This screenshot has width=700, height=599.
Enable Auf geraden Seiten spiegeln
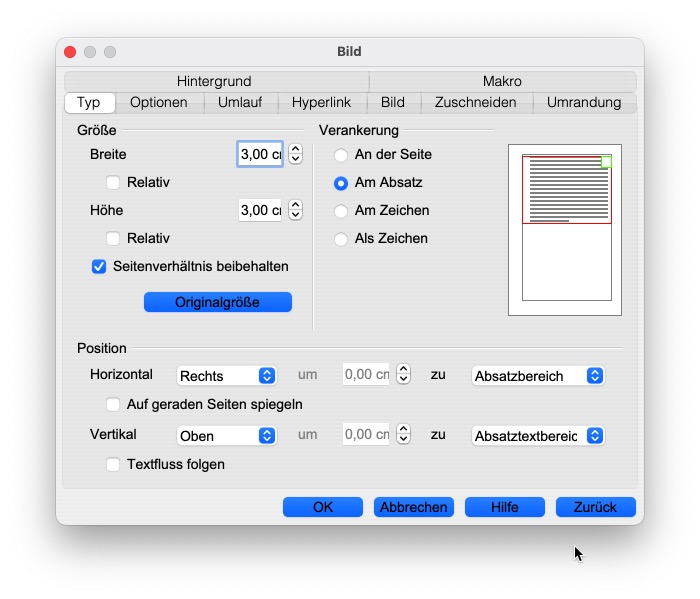113,404
